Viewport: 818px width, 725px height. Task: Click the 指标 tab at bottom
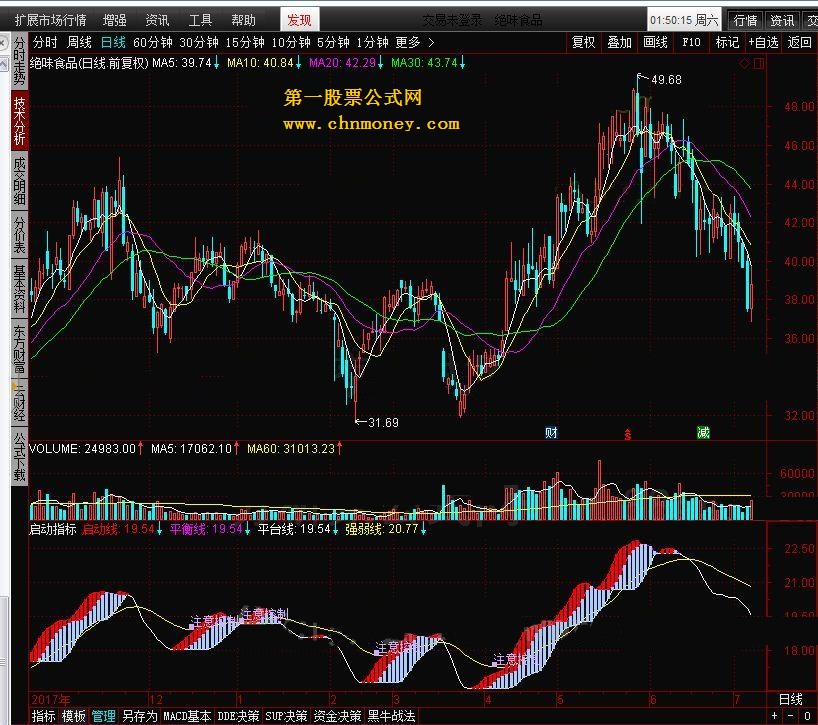click(43, 716)
